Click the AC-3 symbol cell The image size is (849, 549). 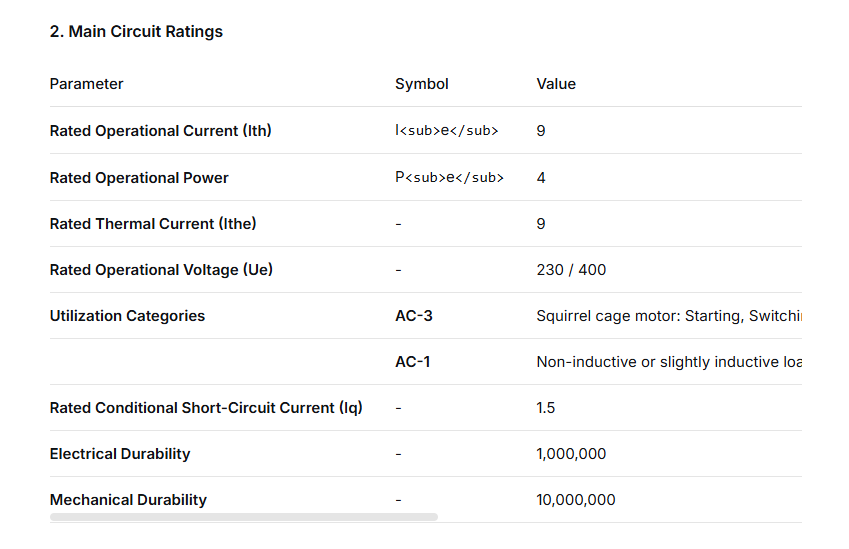[414, 316]
